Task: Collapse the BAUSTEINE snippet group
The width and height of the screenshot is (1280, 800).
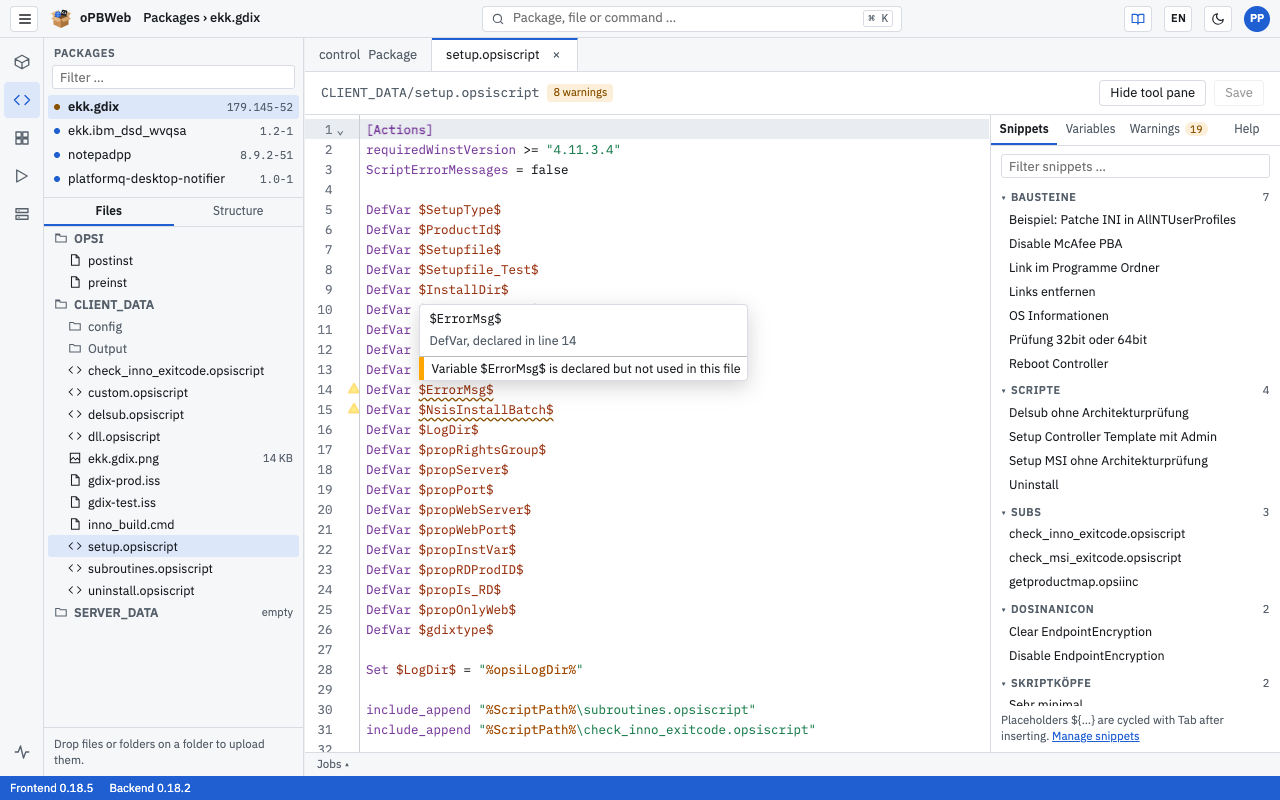Action: pyautogui.click(x=1135, y=197)
